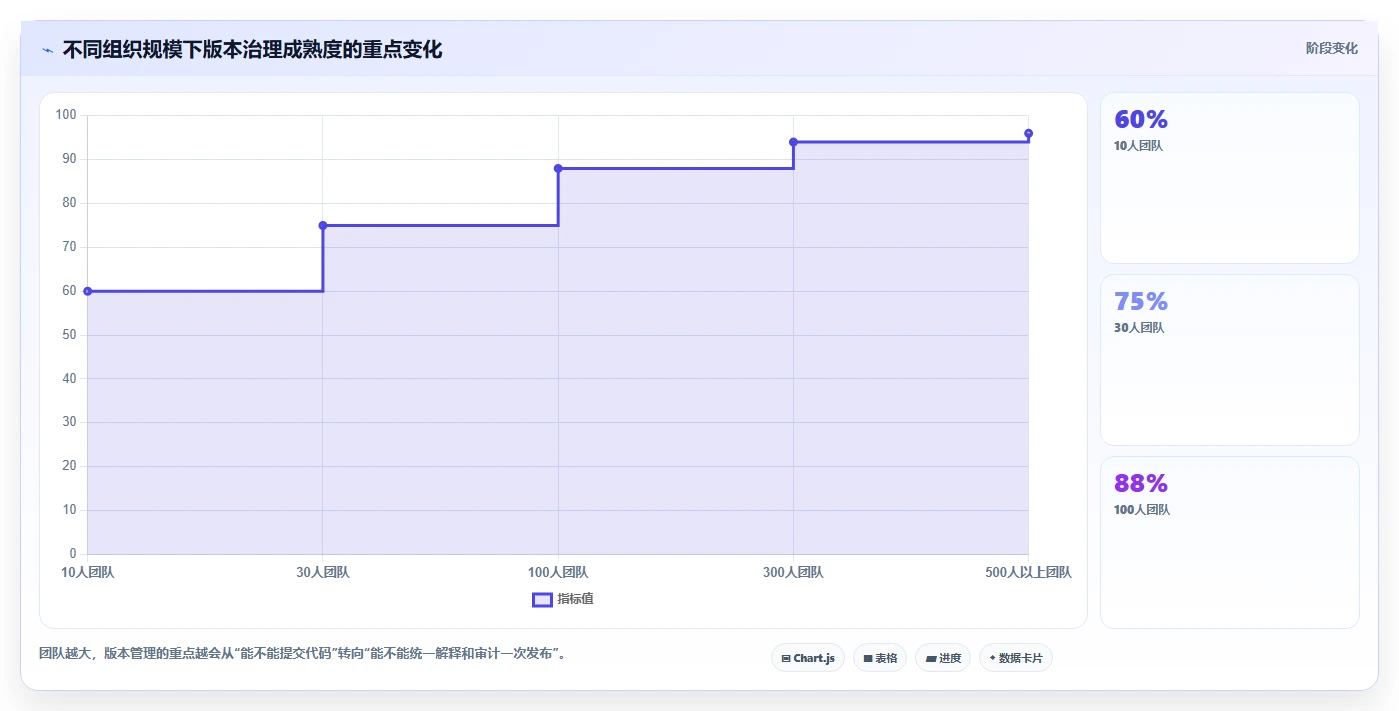Screen dimensions: 1399x711
Task: Click the y-axis value 100
Action: click(66, 115)
